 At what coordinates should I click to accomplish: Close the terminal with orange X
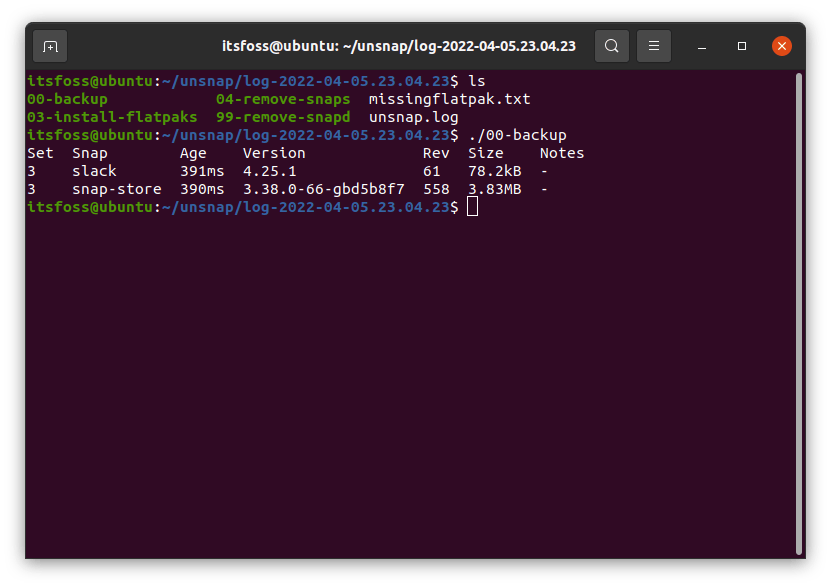click(782, 46)
